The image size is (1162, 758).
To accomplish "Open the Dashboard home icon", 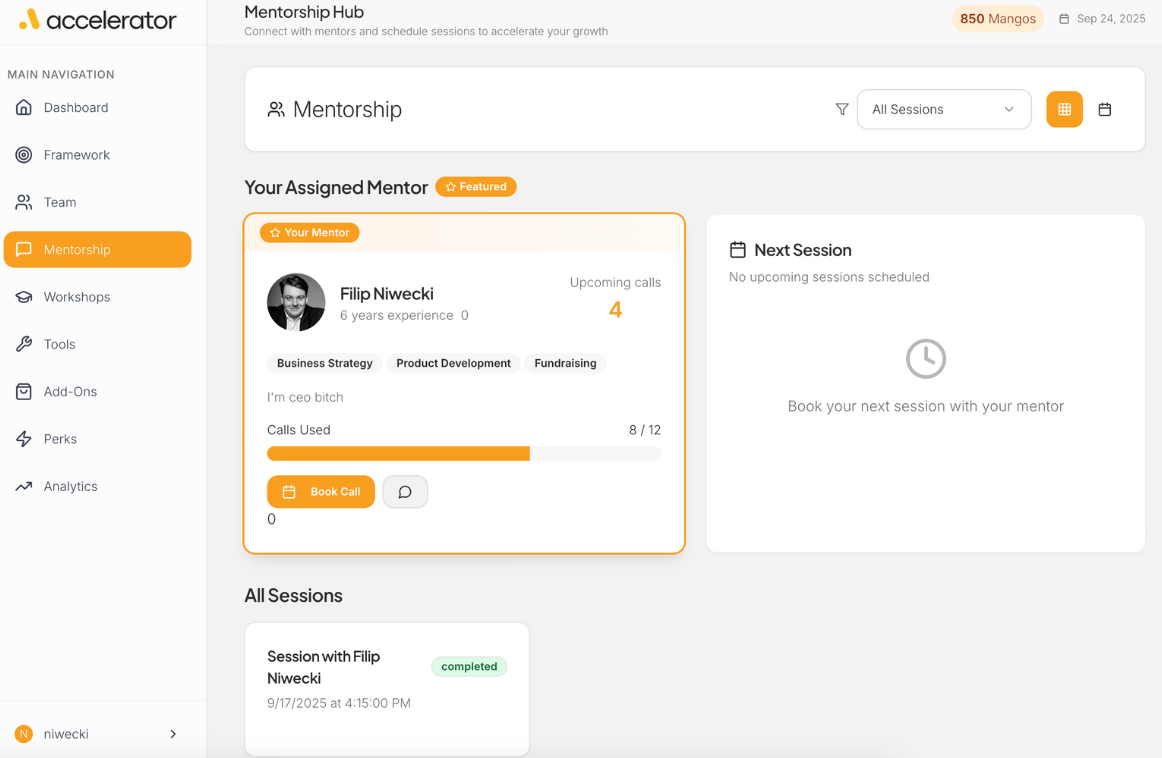I will point(24,107).
